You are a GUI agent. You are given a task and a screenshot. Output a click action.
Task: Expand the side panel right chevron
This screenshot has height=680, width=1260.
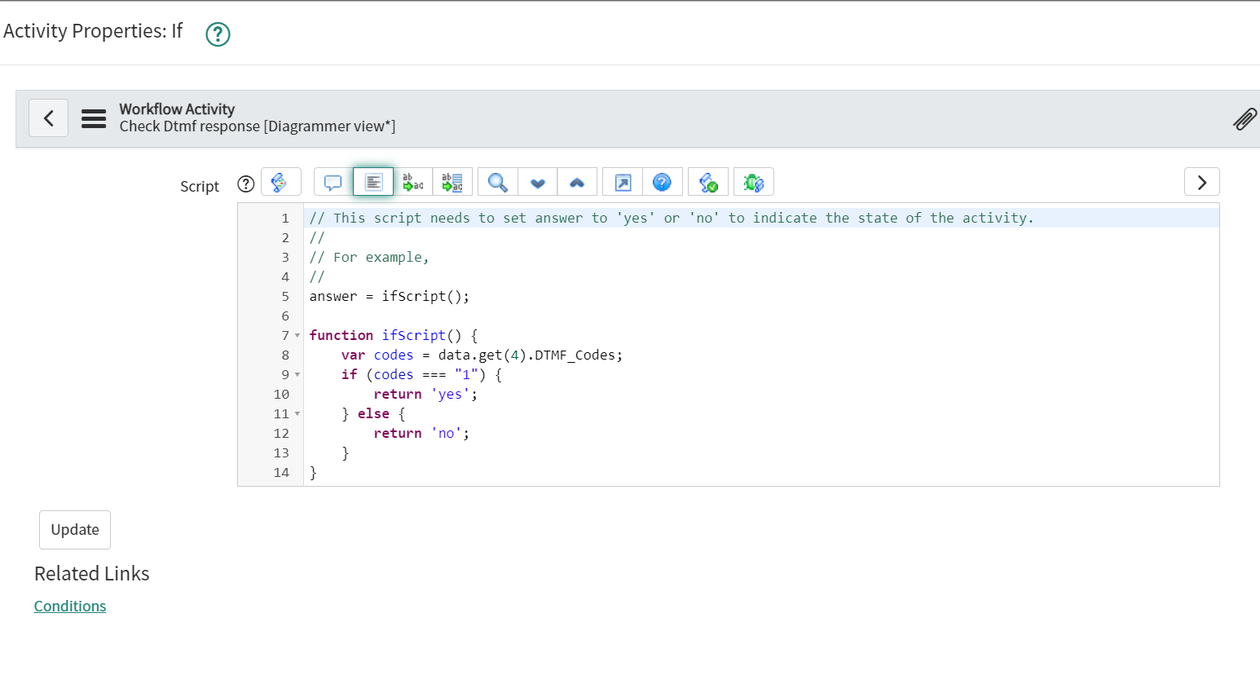[1201, 182]
